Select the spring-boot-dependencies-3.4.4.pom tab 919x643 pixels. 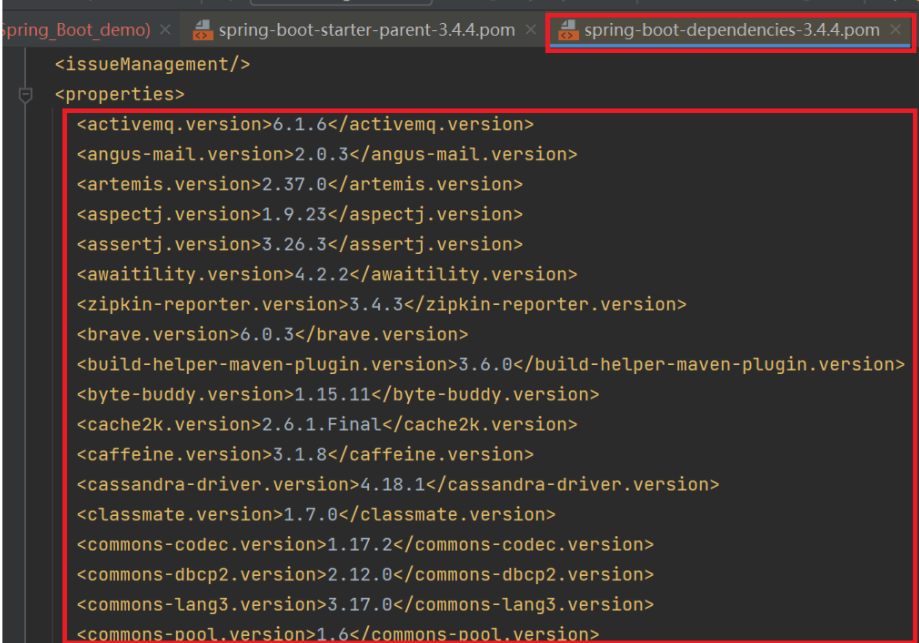coord(731,30)
